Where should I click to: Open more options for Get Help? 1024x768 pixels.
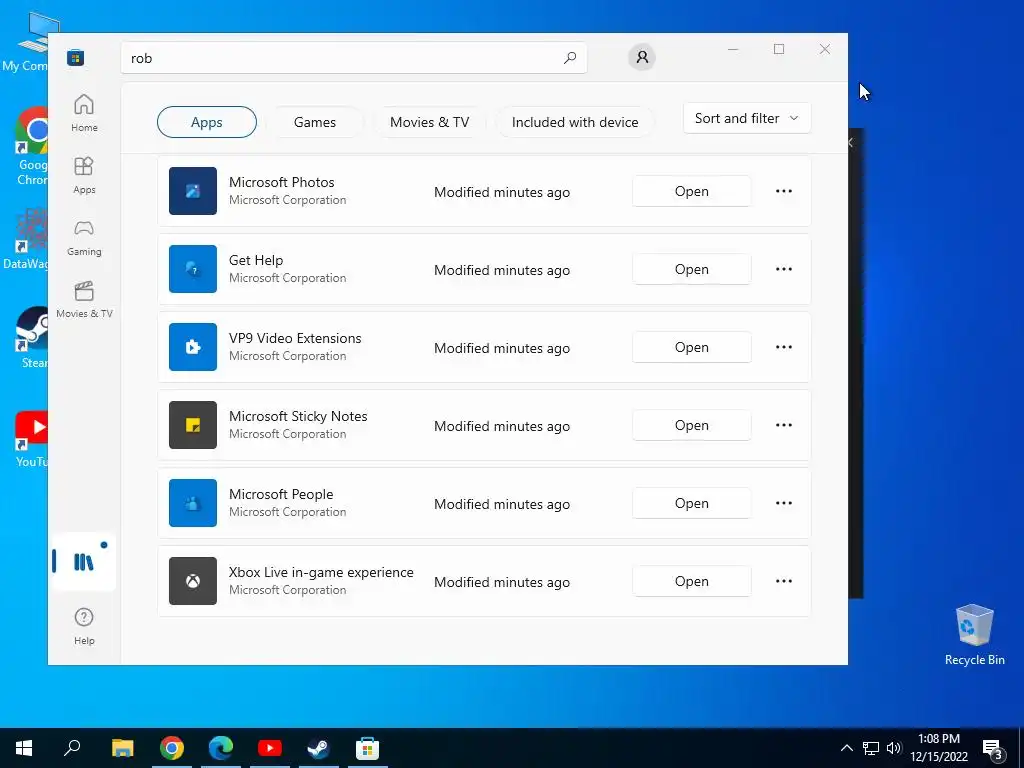(784, 269)
